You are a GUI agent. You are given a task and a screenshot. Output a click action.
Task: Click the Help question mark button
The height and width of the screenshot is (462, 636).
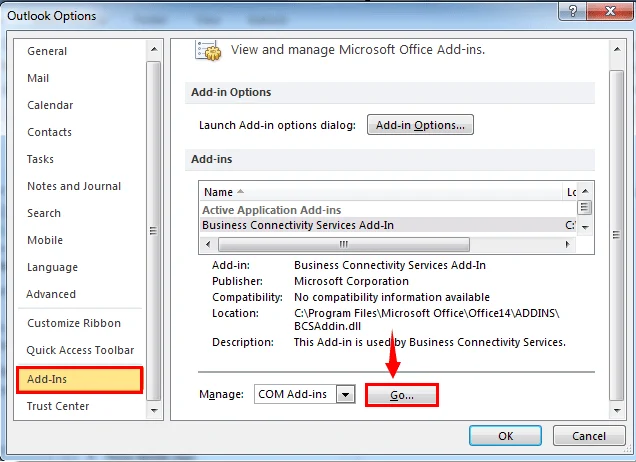click(x=572, y=11)
